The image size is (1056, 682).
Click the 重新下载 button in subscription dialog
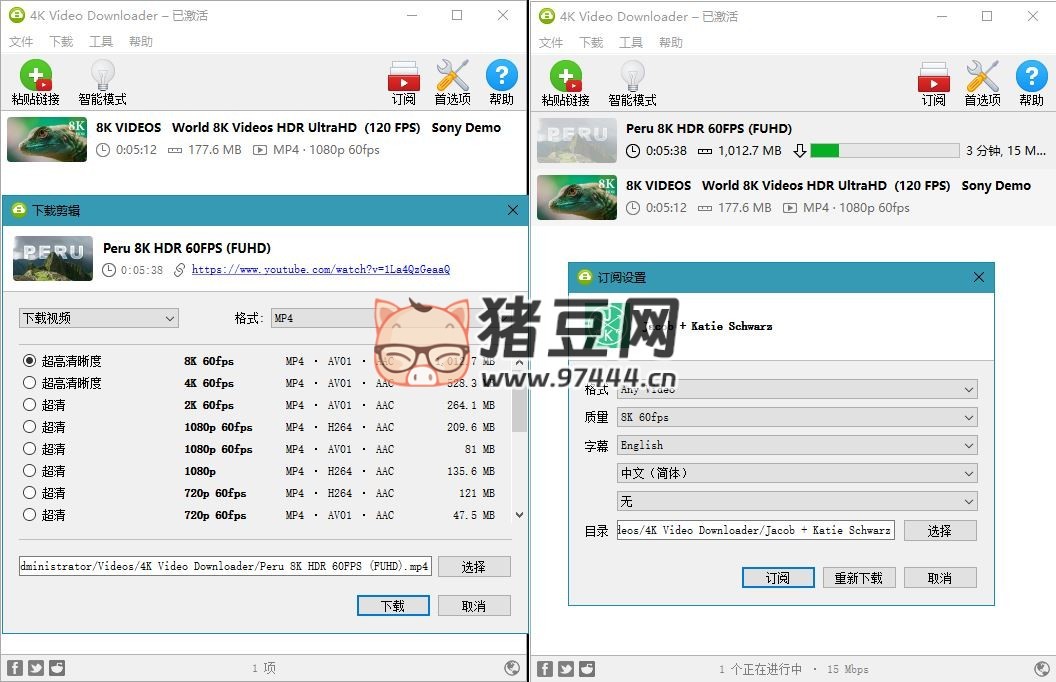coord(858,578)
